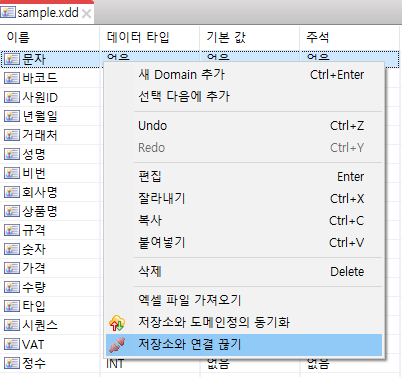The image size is (402, 377).
Task: Select the 사원ID row name
Action: [x=40, y=97]
